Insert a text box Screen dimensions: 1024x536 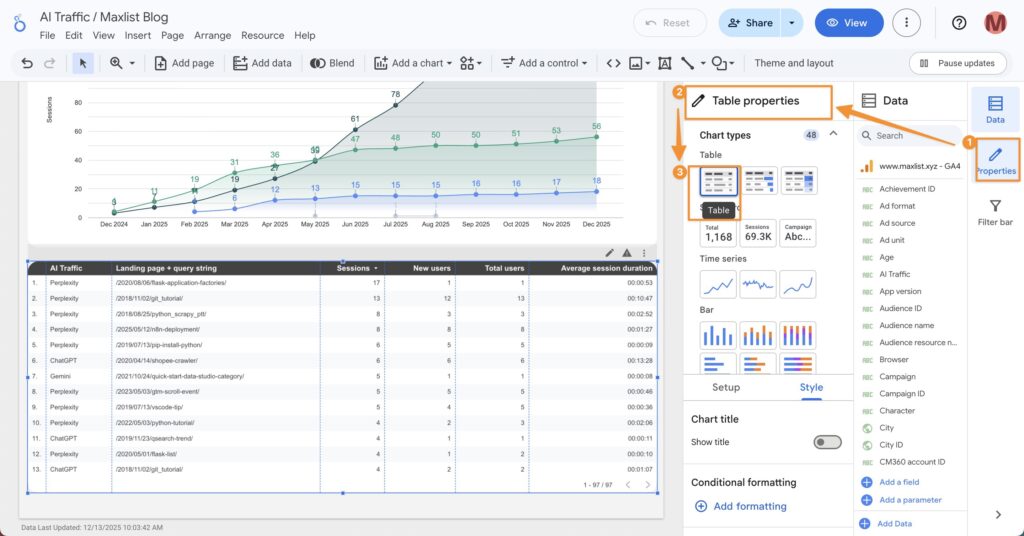(665, 63)
